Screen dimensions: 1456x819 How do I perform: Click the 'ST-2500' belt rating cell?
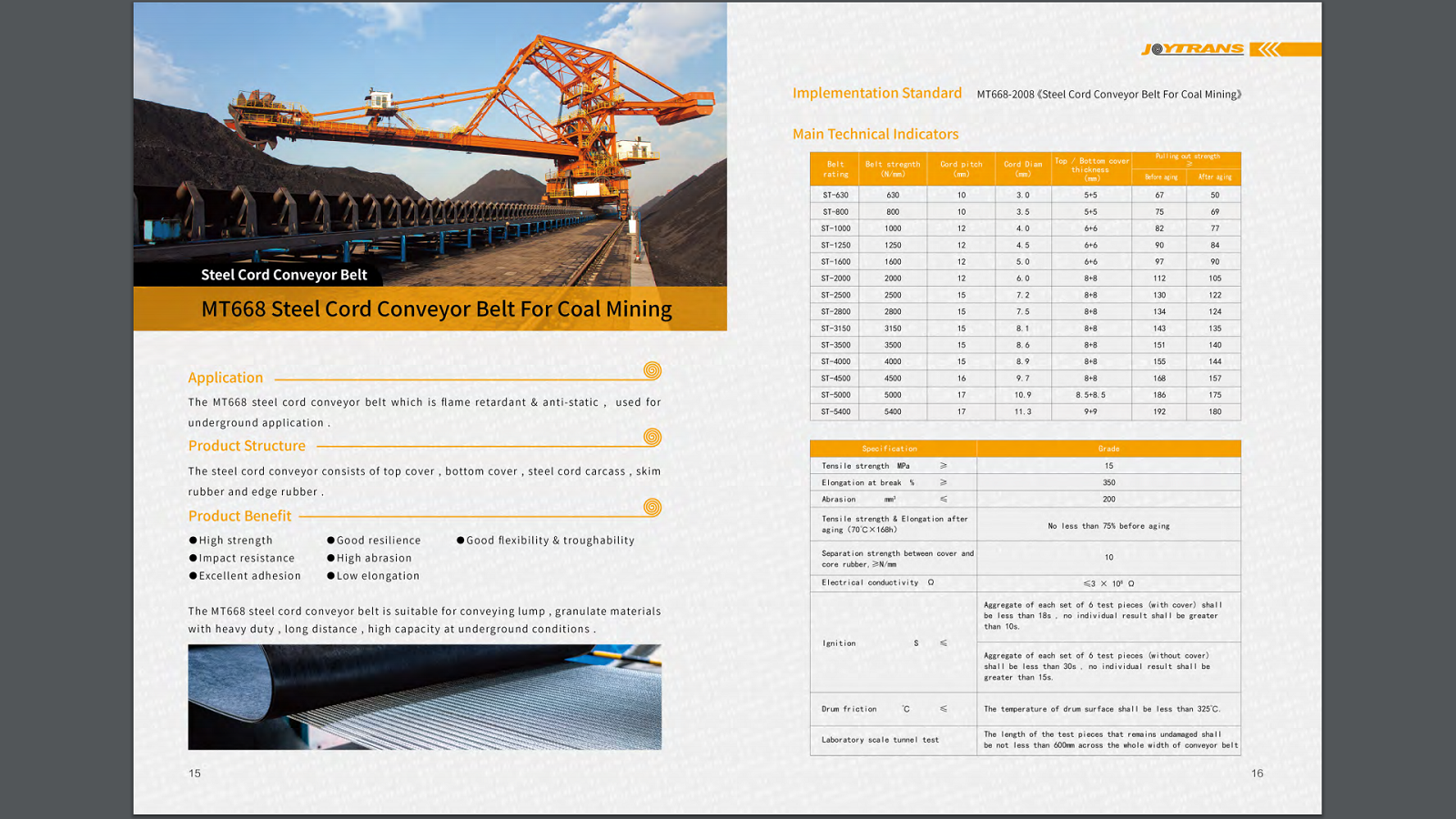click(x=835, y=296)
